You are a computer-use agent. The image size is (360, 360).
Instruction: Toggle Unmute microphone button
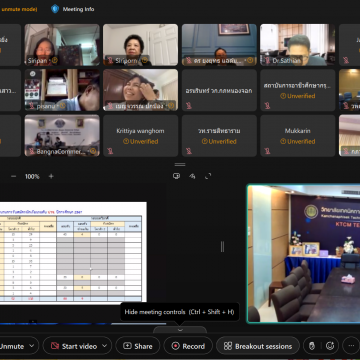12,346
